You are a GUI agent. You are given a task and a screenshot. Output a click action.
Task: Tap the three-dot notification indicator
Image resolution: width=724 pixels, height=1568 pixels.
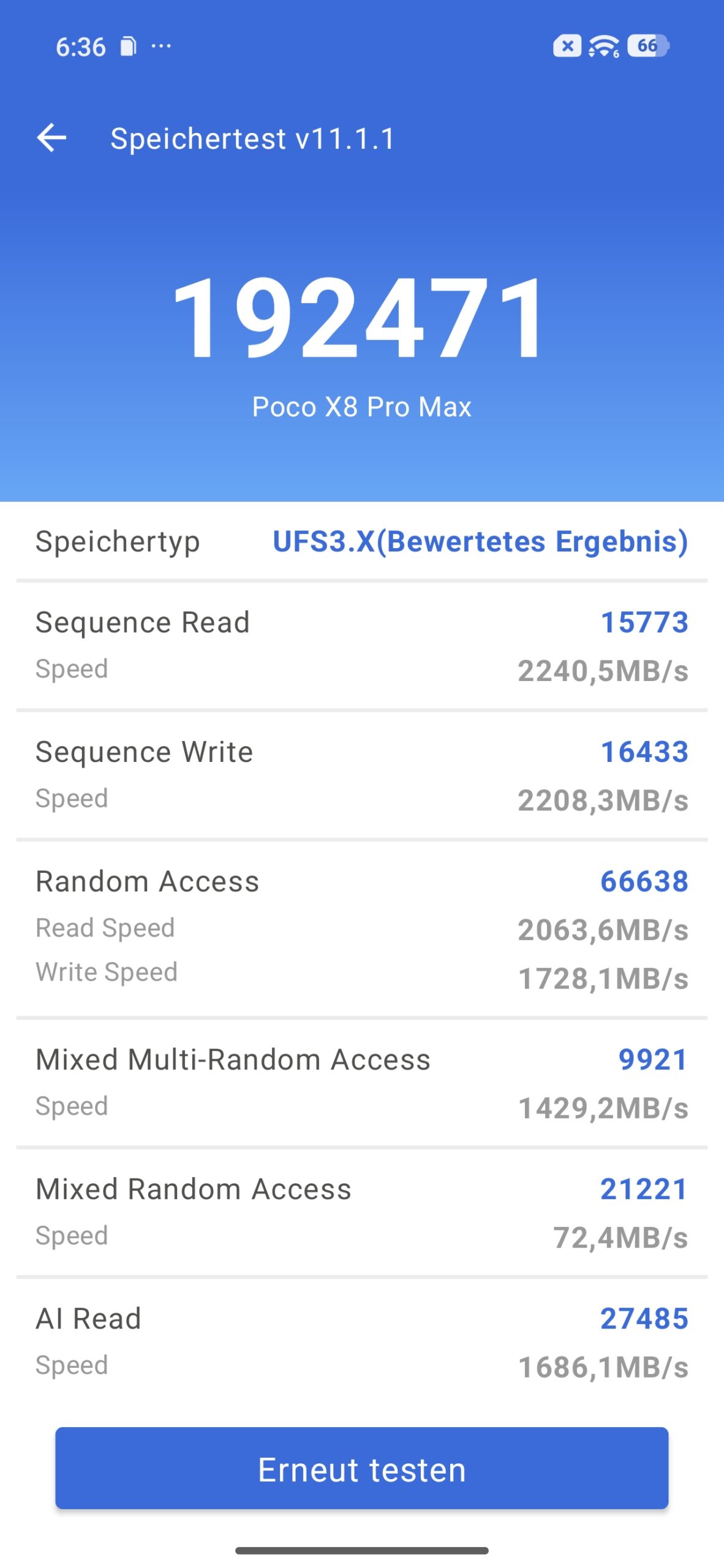(x=161, y=46)
